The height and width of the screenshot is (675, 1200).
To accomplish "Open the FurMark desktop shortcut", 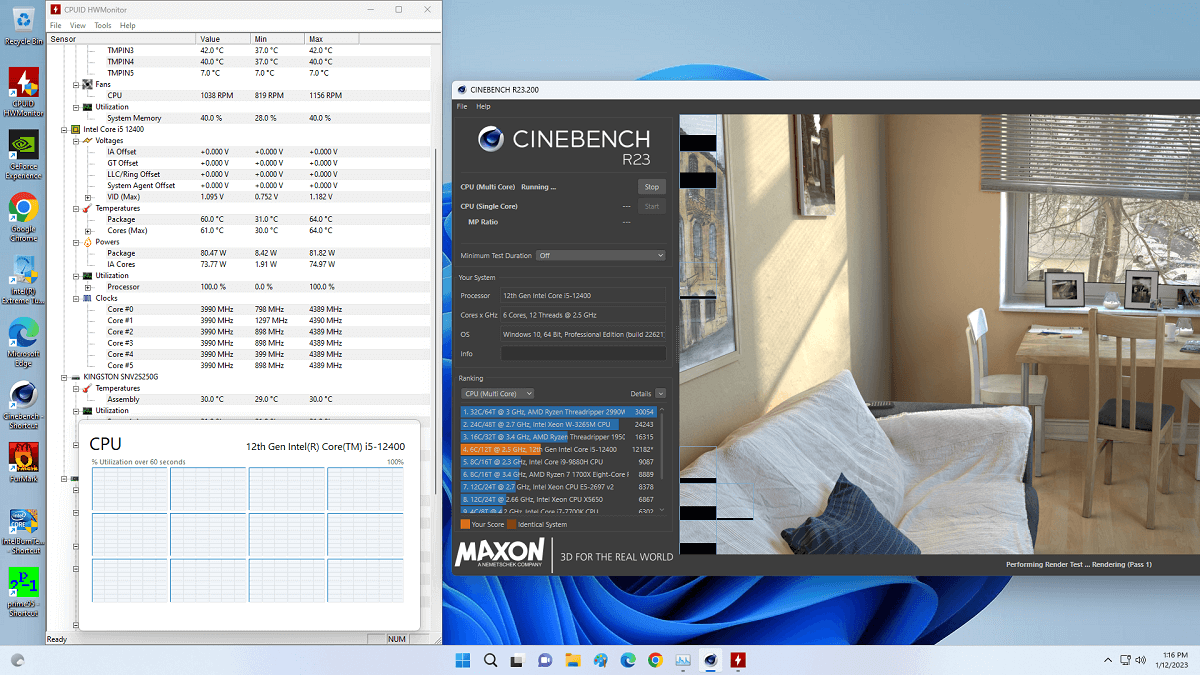I will coord(23,461).
